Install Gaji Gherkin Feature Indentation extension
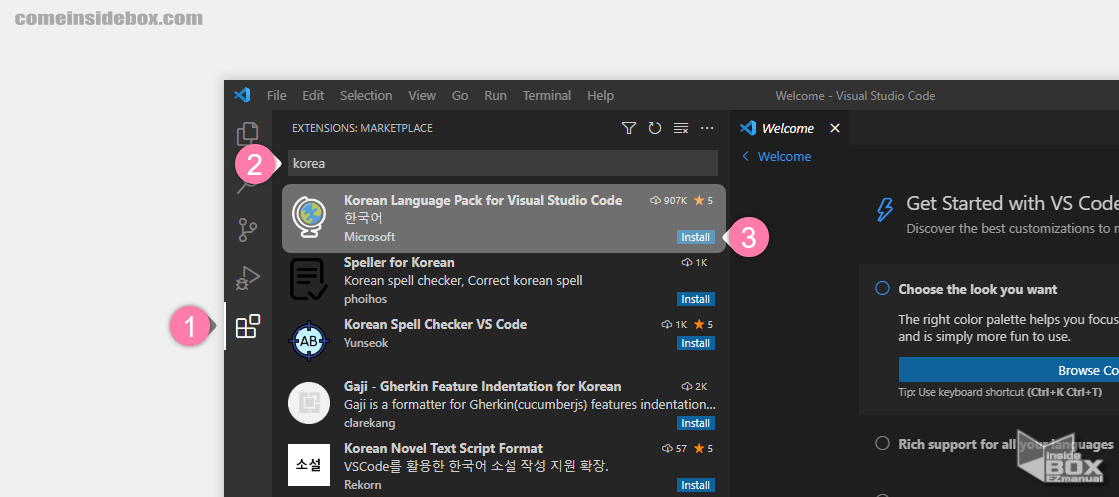 tap(696, 423)
